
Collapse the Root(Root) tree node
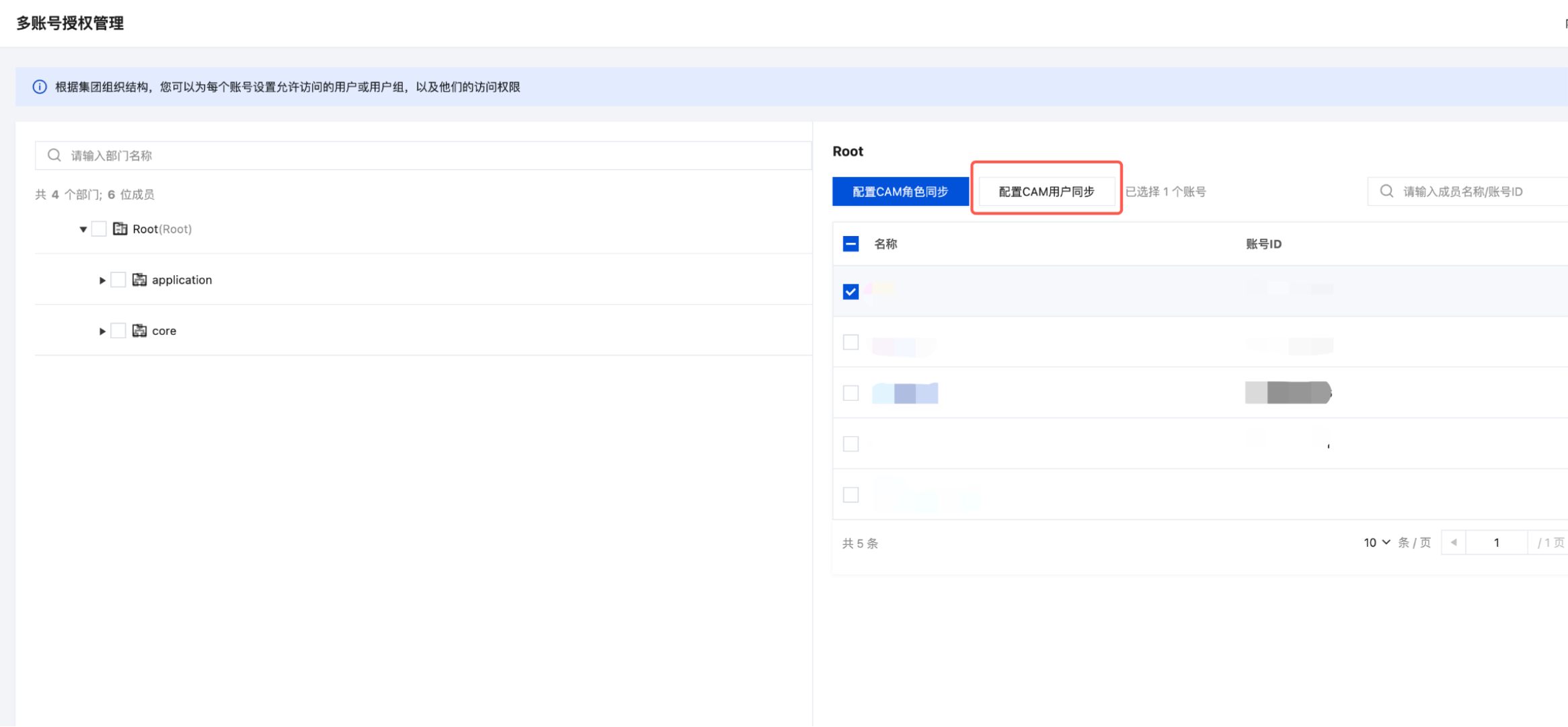pos(83,229)
